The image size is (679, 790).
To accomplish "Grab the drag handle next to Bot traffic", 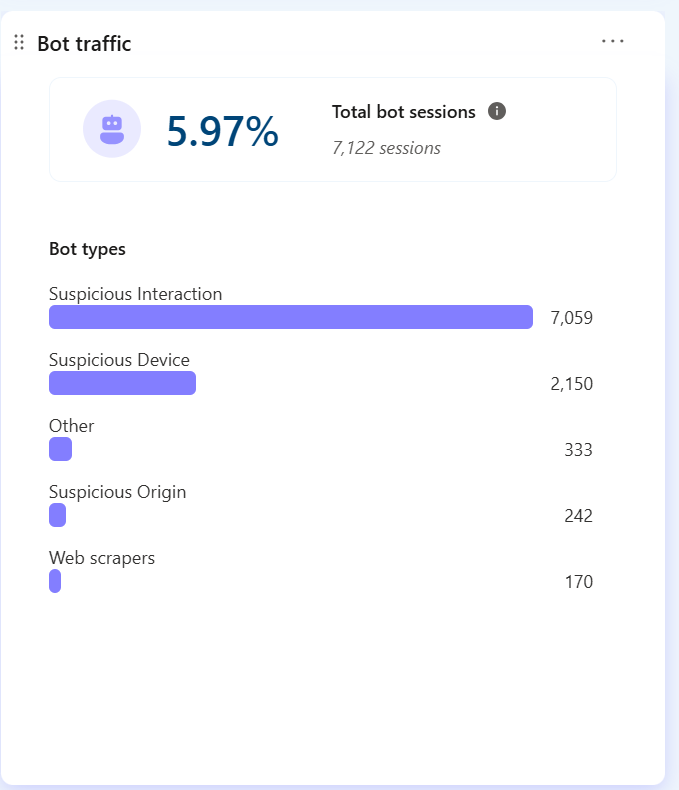I will (19, 42).
